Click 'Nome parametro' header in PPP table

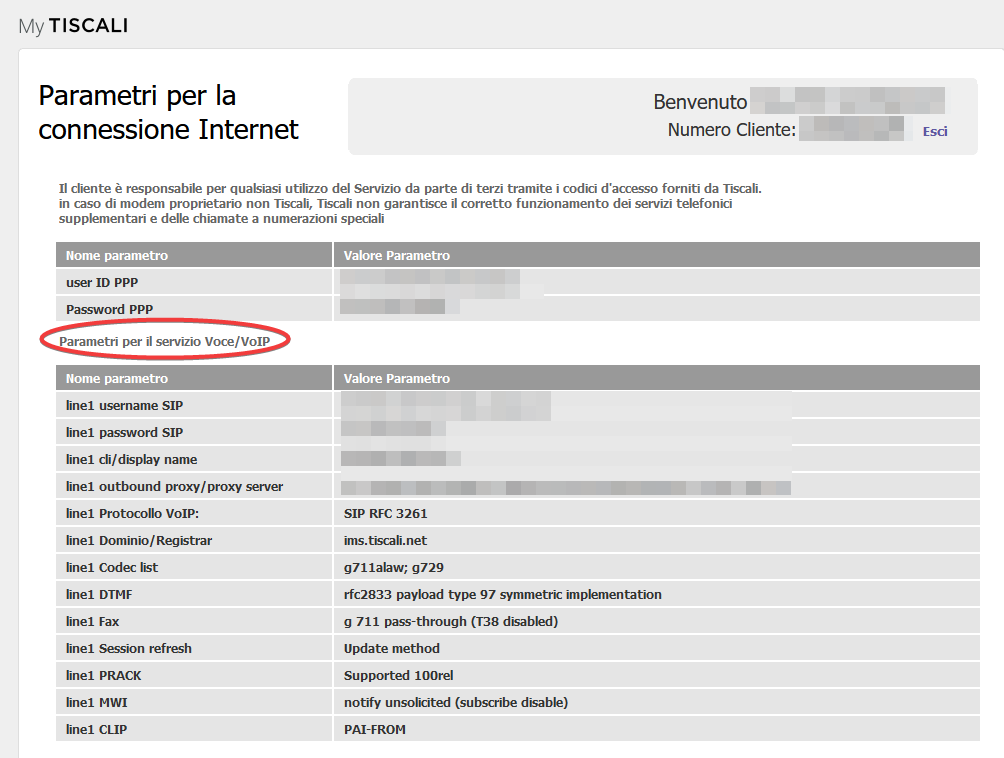(117, 255)
